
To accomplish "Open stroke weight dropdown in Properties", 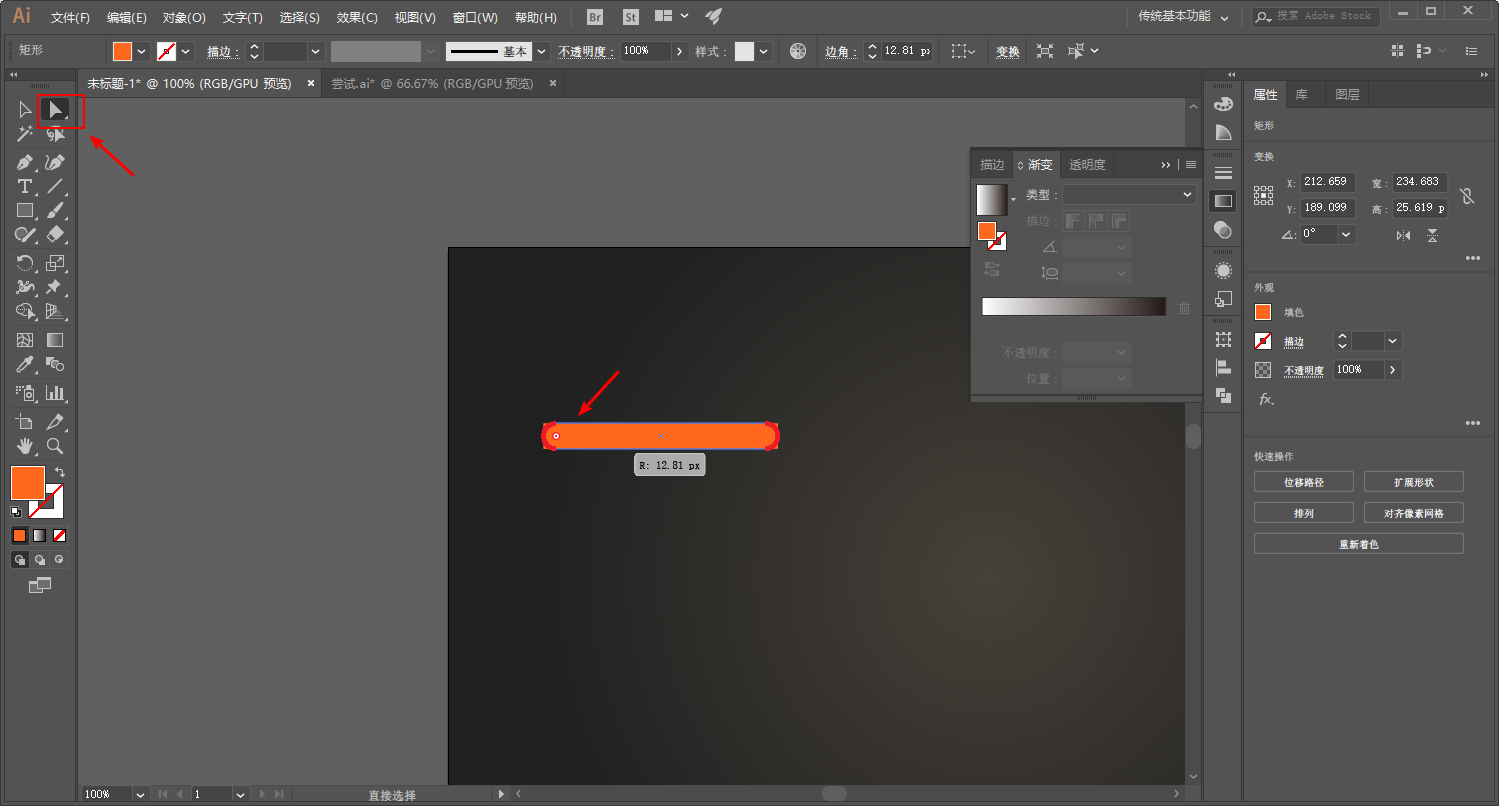I will 1392,341.
